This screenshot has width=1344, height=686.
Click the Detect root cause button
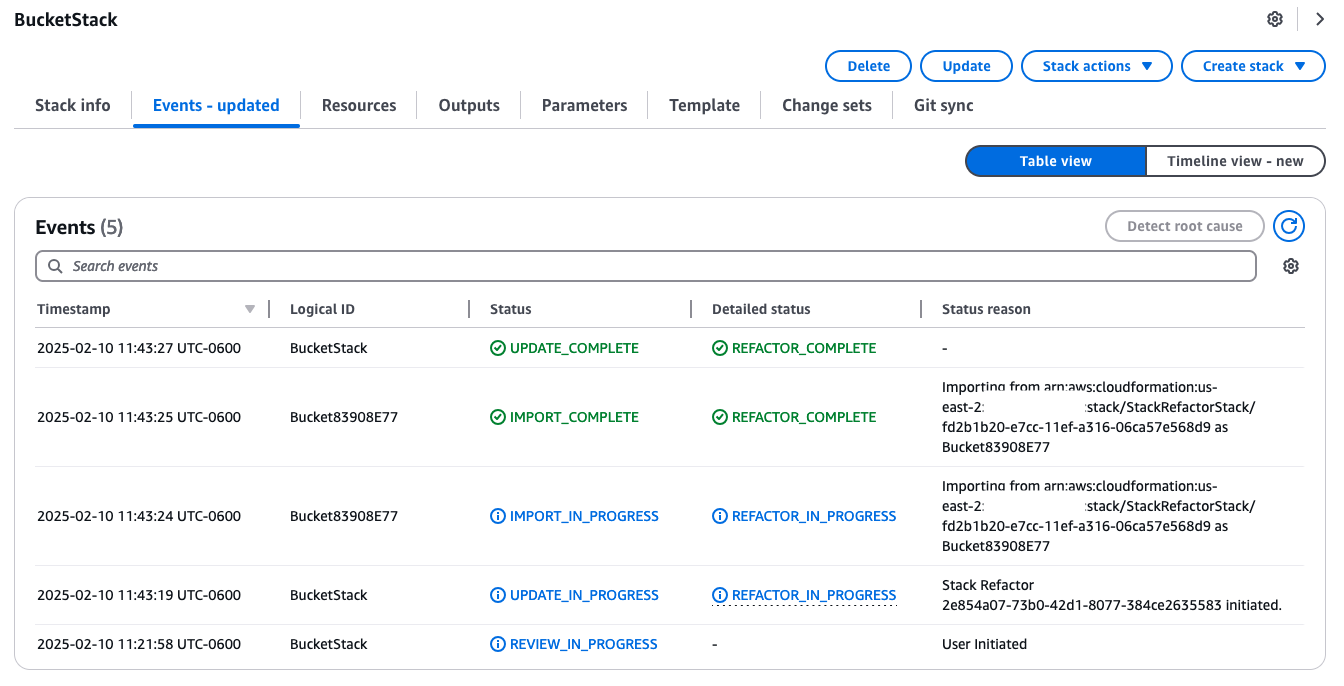(x=1184, y=227)
